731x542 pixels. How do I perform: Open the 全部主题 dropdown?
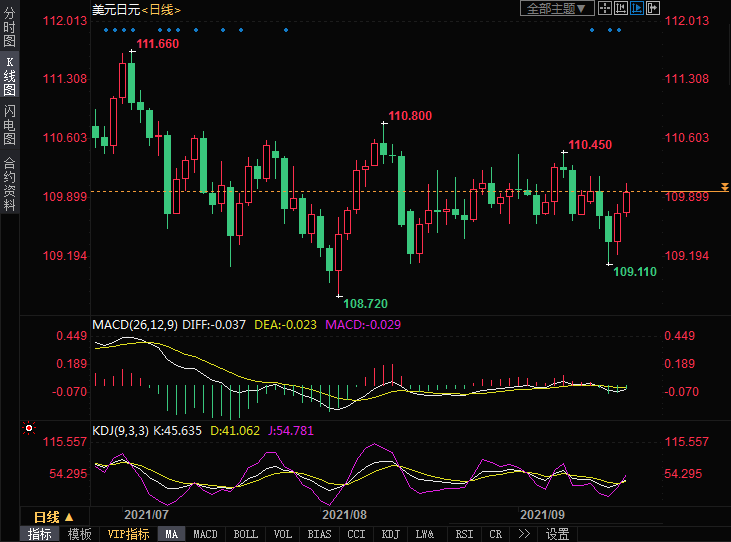pyautogui.click(x=558, y=8)
